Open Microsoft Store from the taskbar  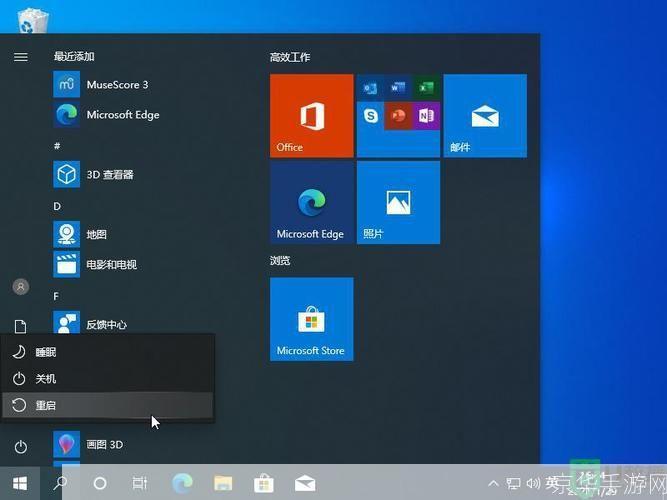tap(264, 483)
